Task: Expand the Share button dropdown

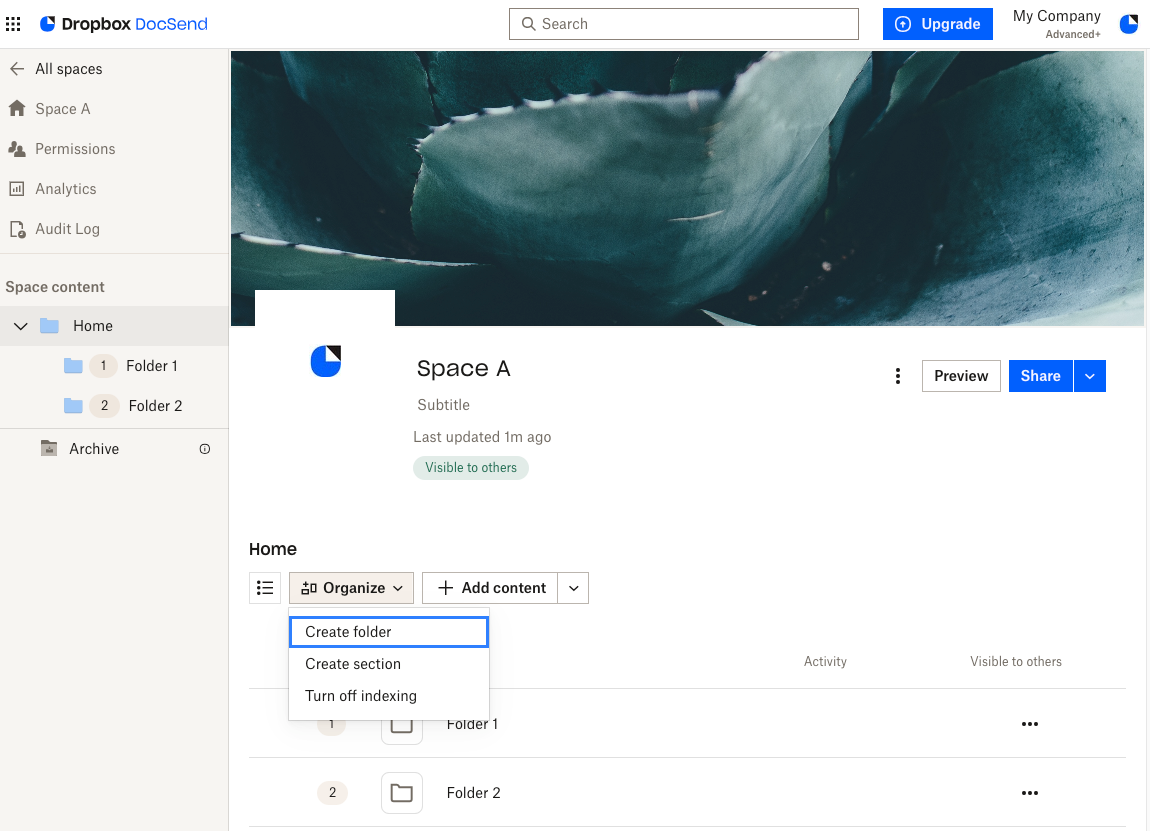Action: click(x=1090, y=375)
